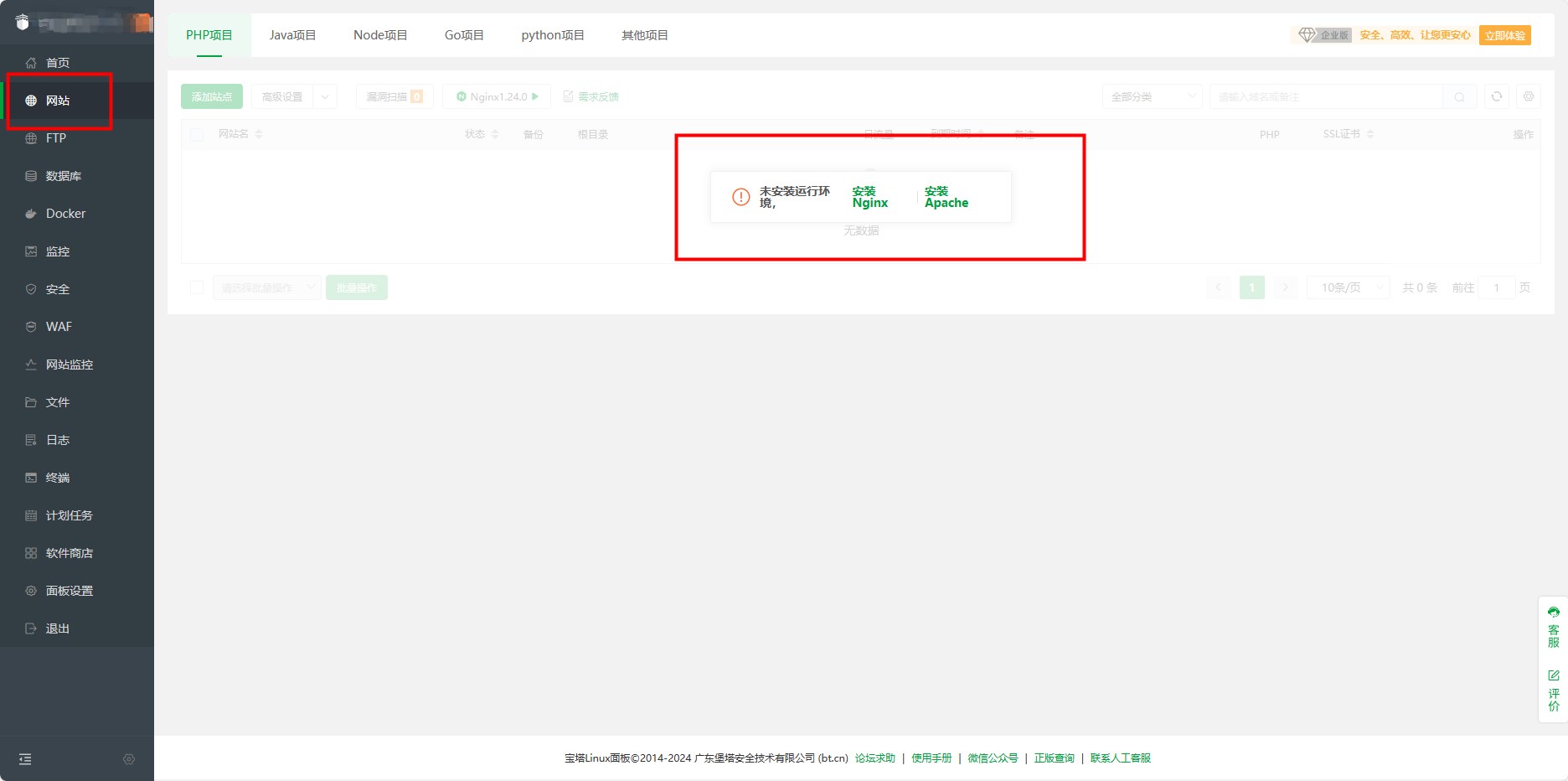Click the 批量操作 button
This screenshot has height=781, width=1568.
(357, 287)
